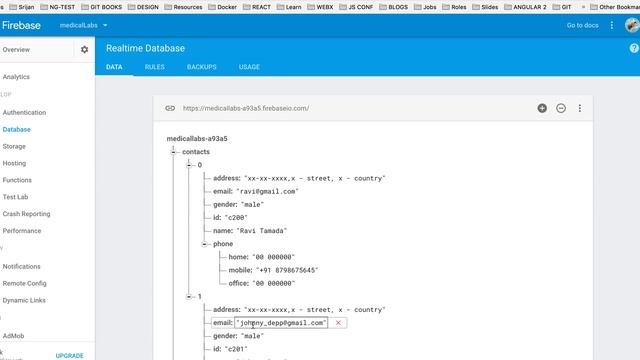Select contact 1 address value

(315, 310)
